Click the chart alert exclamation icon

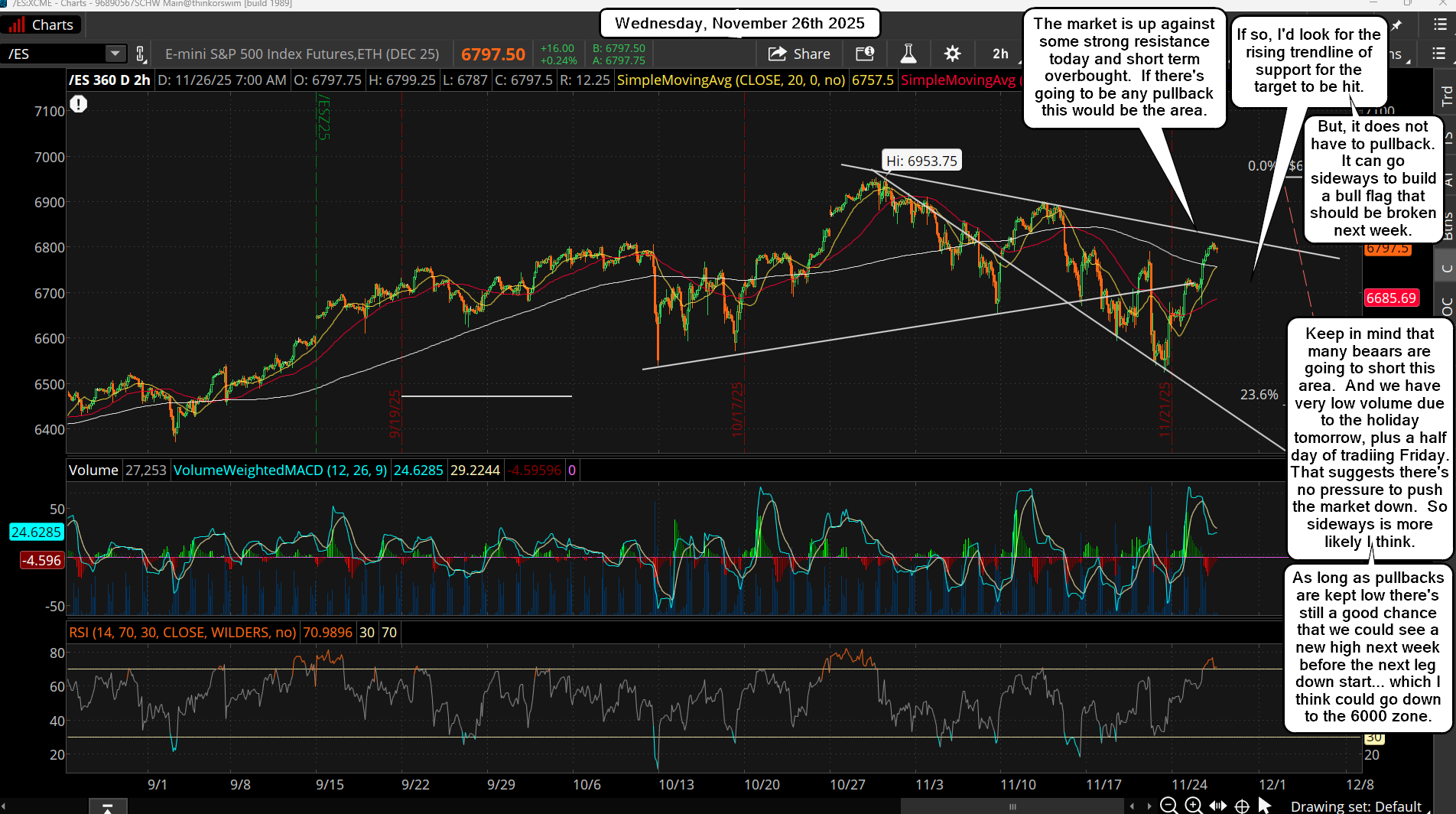(79, 104)
